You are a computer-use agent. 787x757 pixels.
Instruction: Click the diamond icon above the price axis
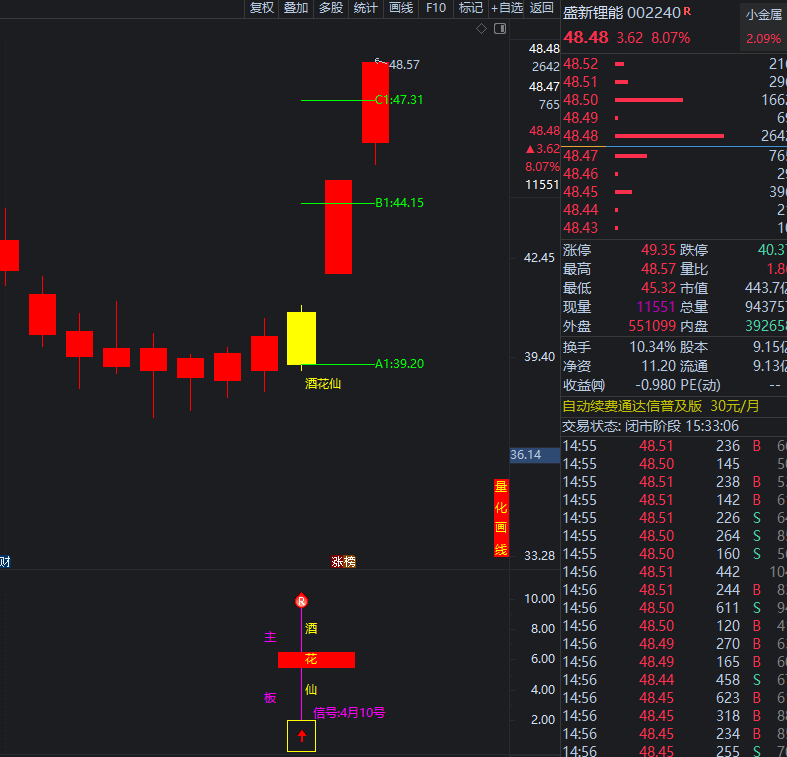pyautogui.click(x=481, y=29)
